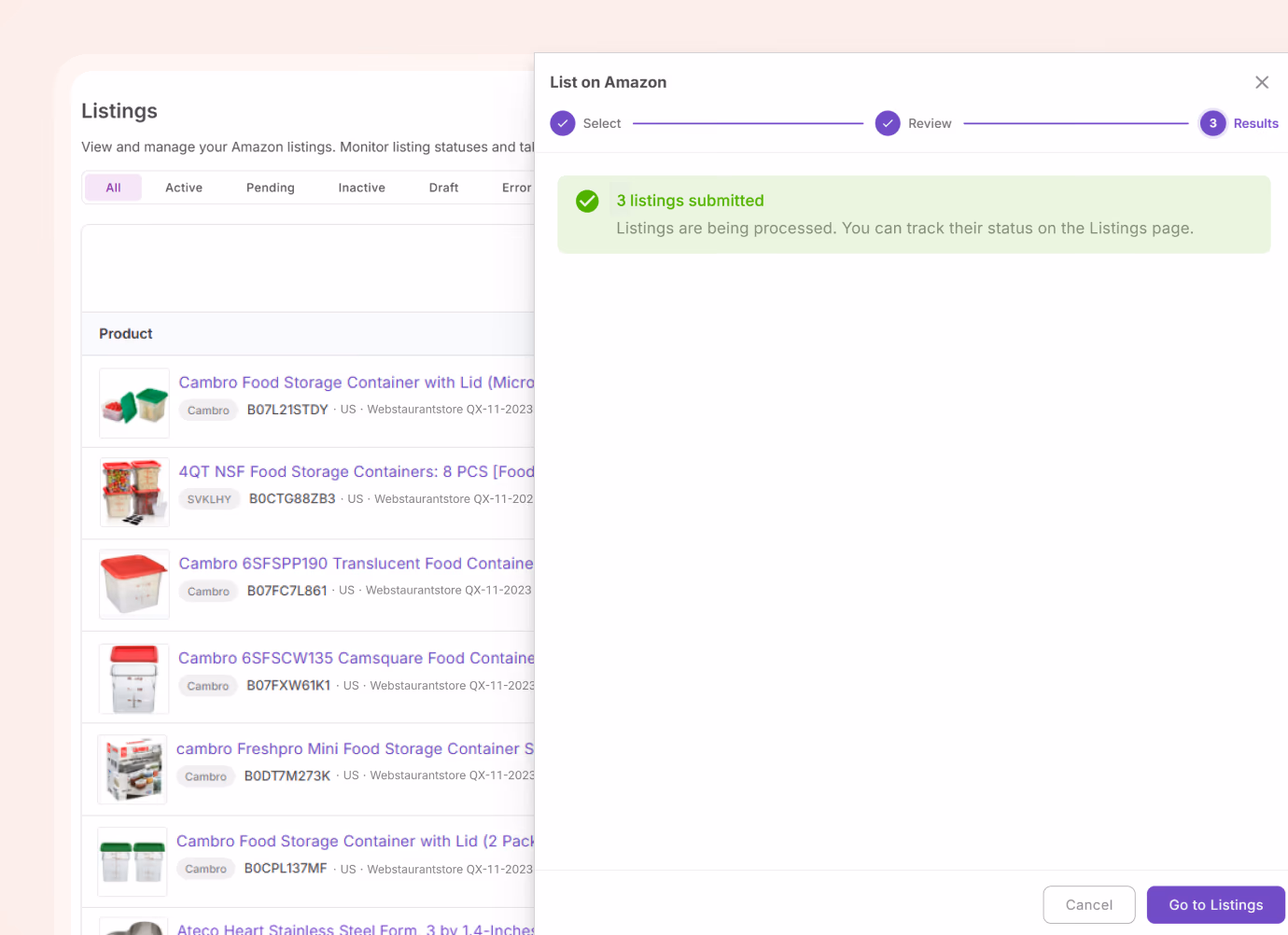Click thumbnail of Cambro 6SFSPP190 red lid container
The height and width of the screenshot is (935, 1288).
[134, 584]
